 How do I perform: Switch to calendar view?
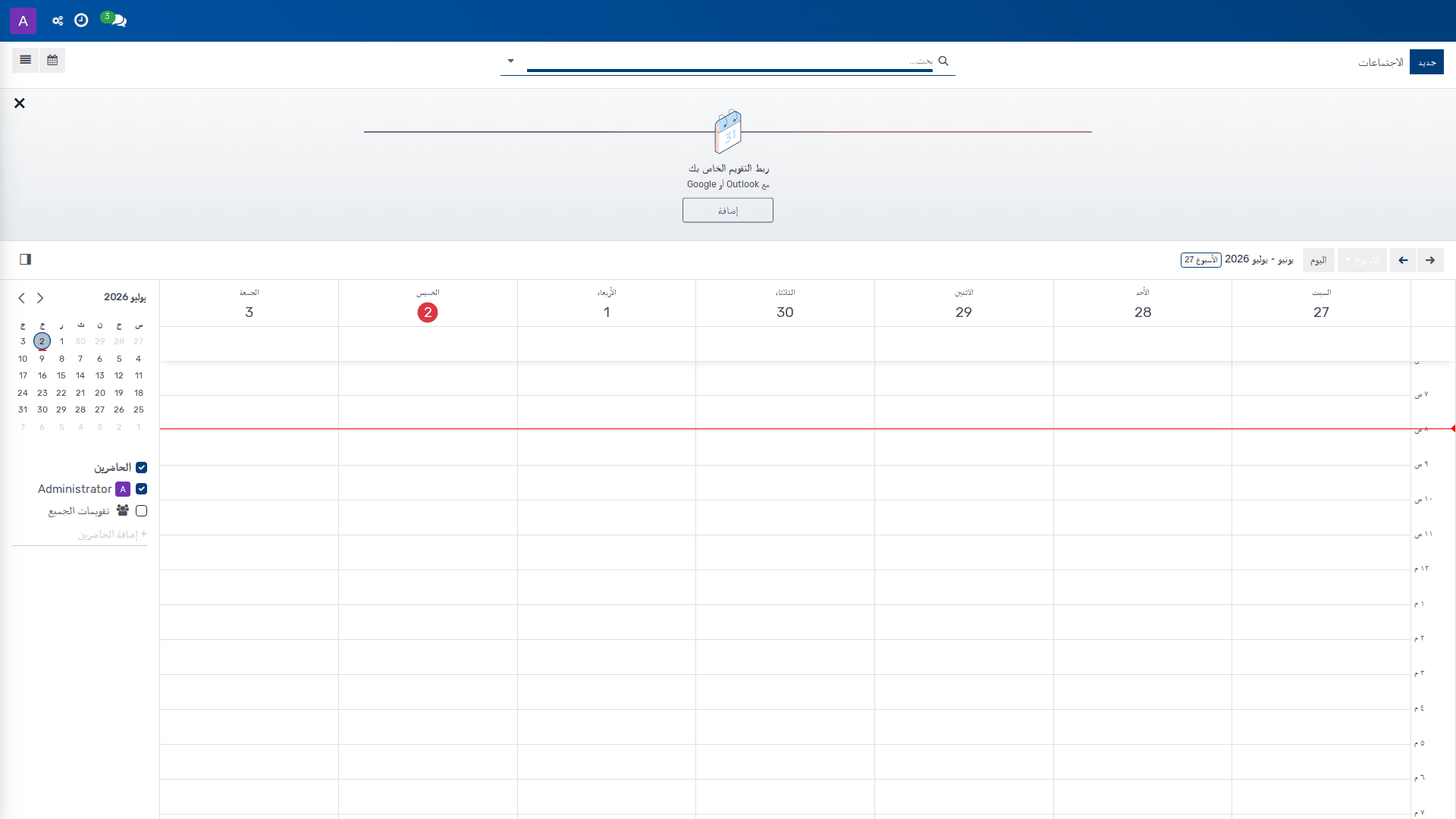coord(52,60)
